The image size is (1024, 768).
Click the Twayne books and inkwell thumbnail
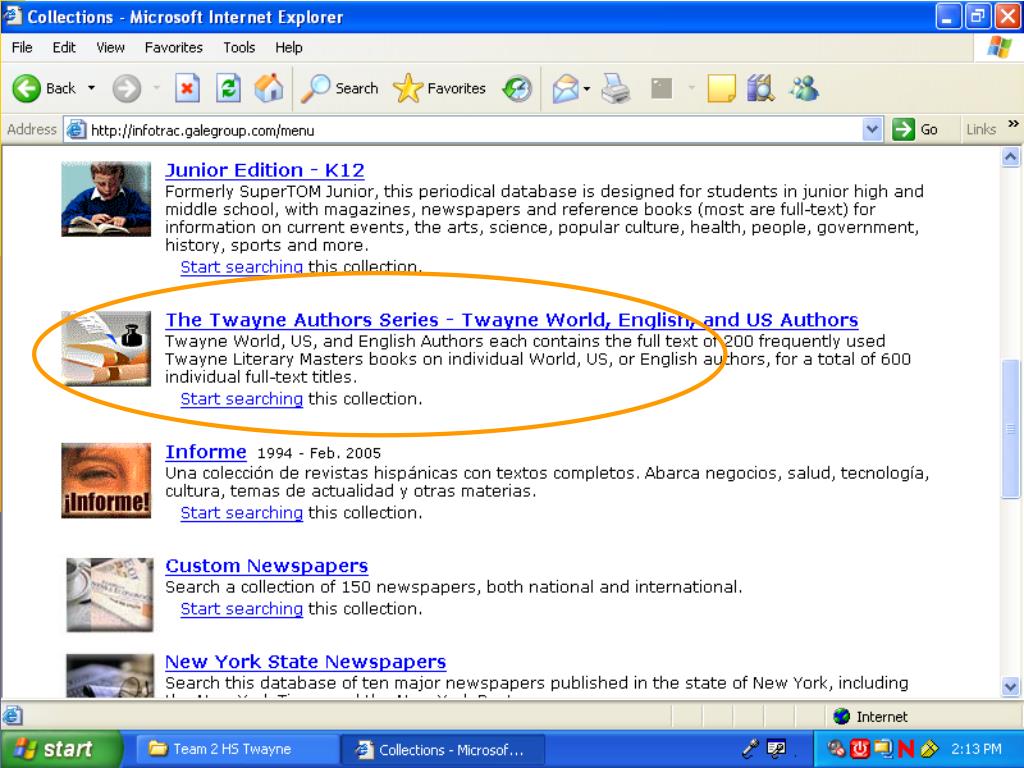(106, 348)
